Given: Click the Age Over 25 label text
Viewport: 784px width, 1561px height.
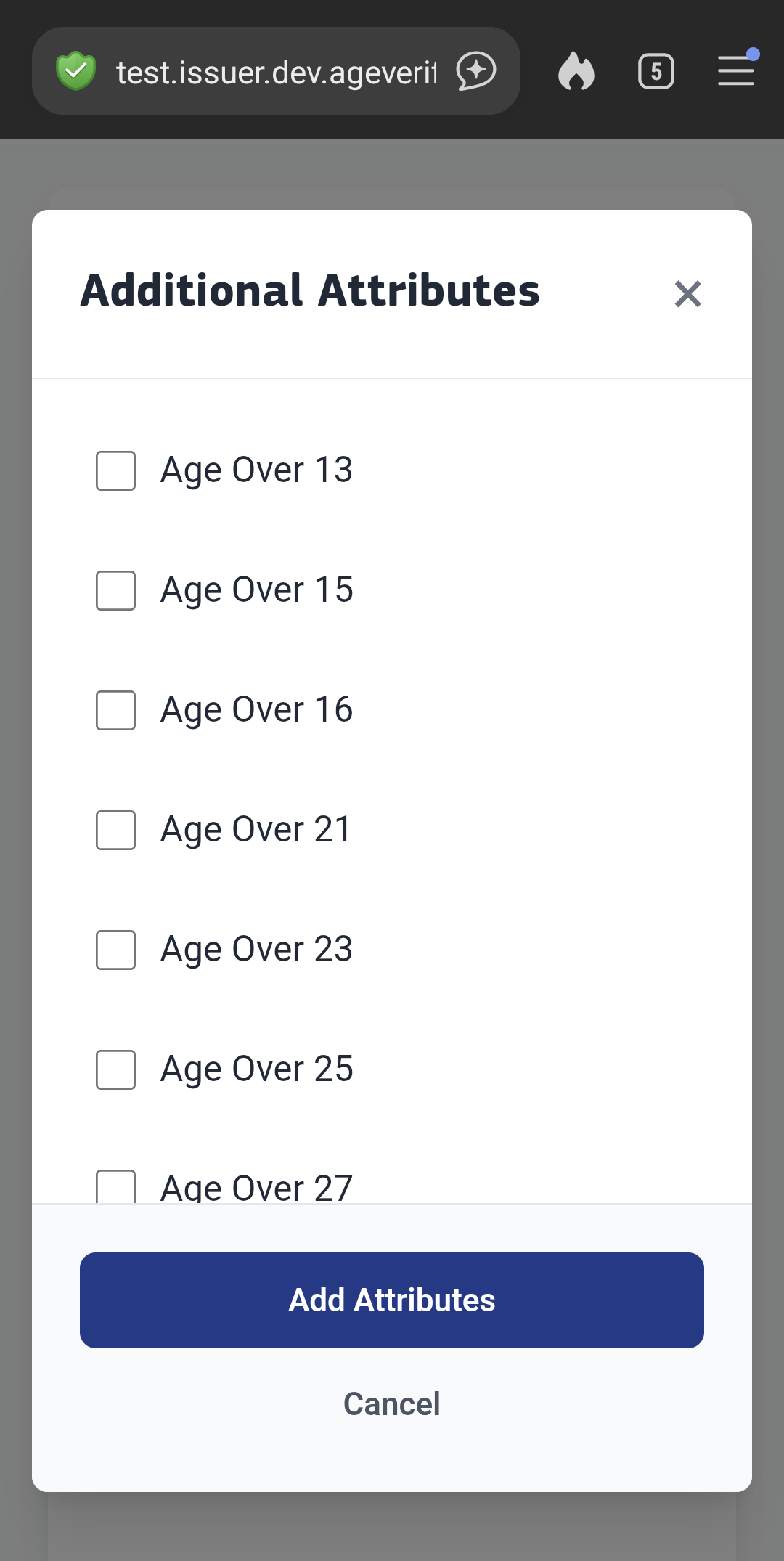Looking at the screenshot, I should [256, 1069].
